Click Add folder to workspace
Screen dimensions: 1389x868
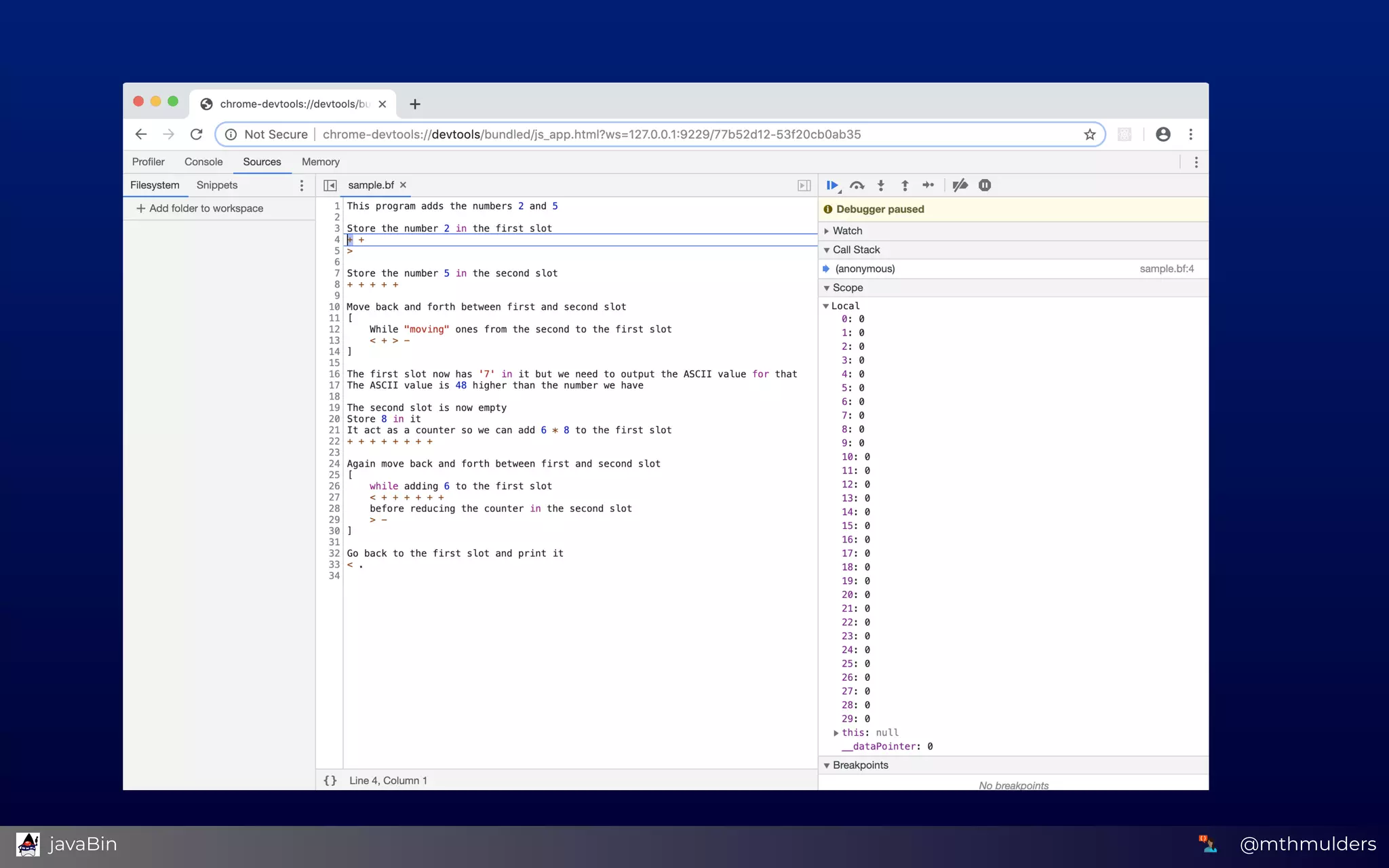click(x=200, y=208)
